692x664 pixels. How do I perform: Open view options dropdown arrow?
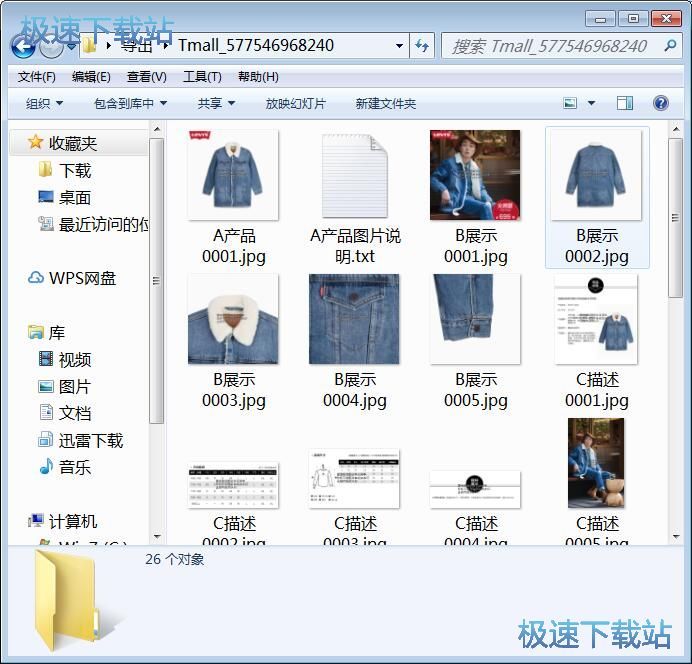tap(591, 103)
